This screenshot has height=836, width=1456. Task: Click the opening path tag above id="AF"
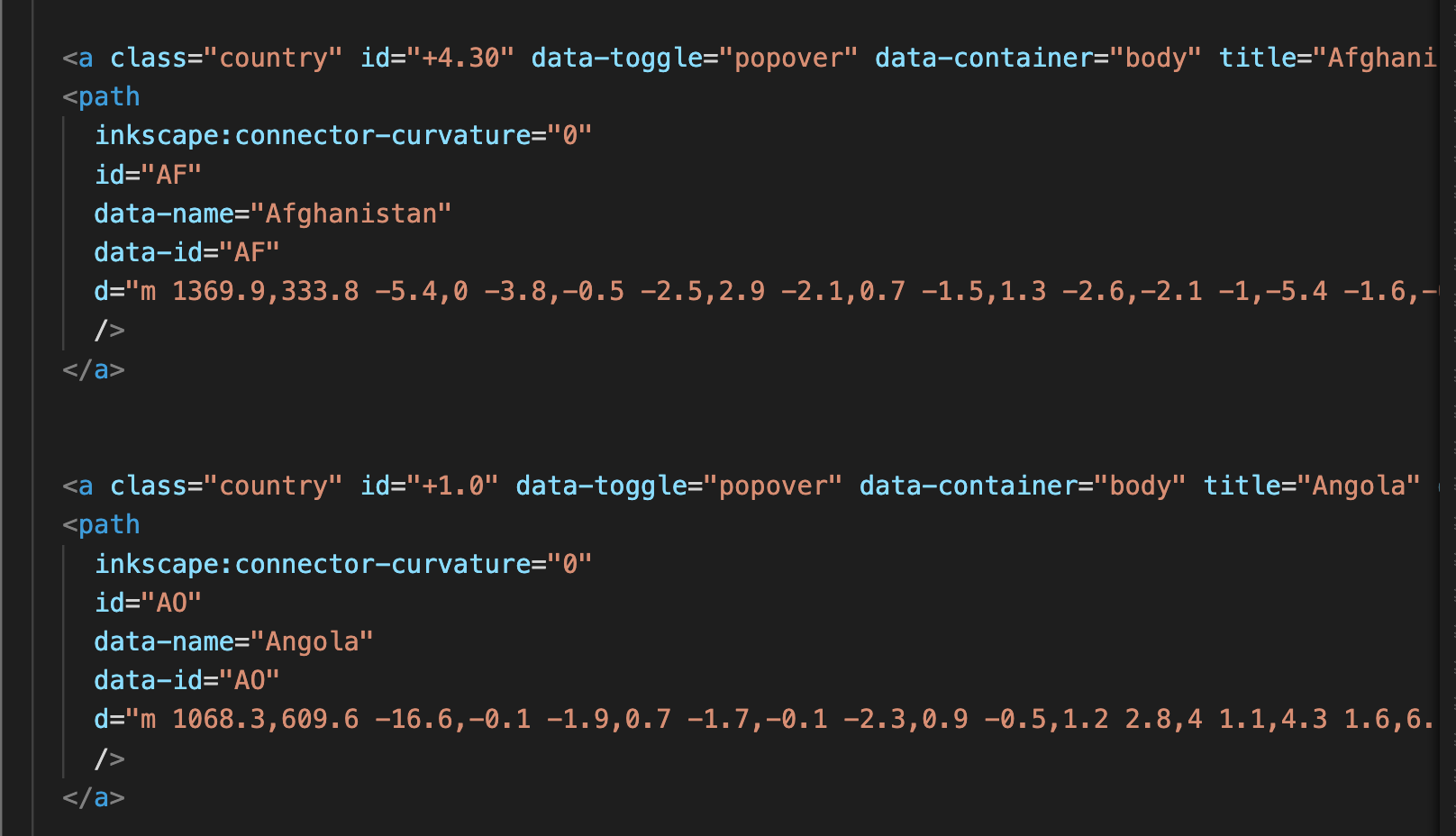[101, 96]
